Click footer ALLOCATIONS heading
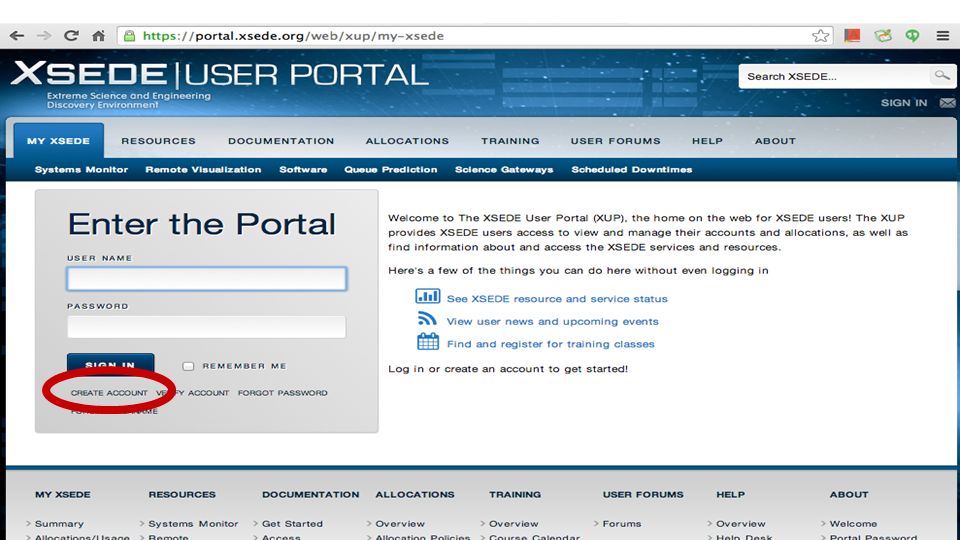This screenshot has height=540, width=960. click(x=414, y=494)
